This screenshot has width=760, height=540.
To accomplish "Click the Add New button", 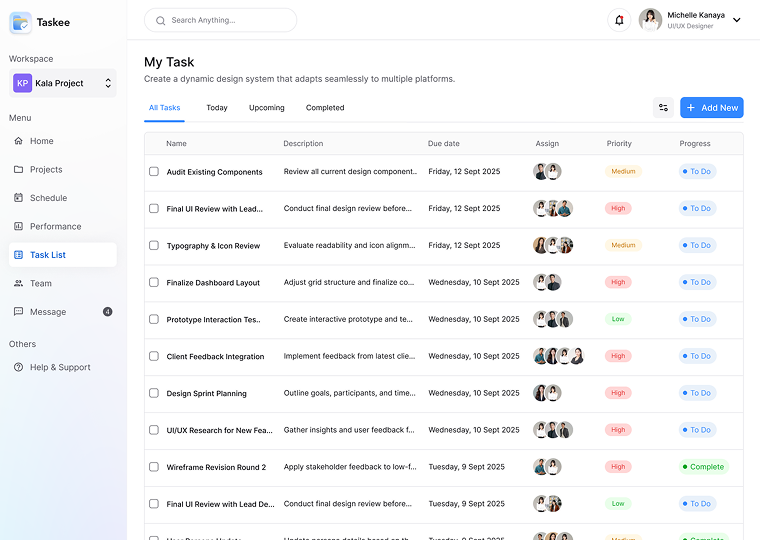I will (x=712, y=108).
